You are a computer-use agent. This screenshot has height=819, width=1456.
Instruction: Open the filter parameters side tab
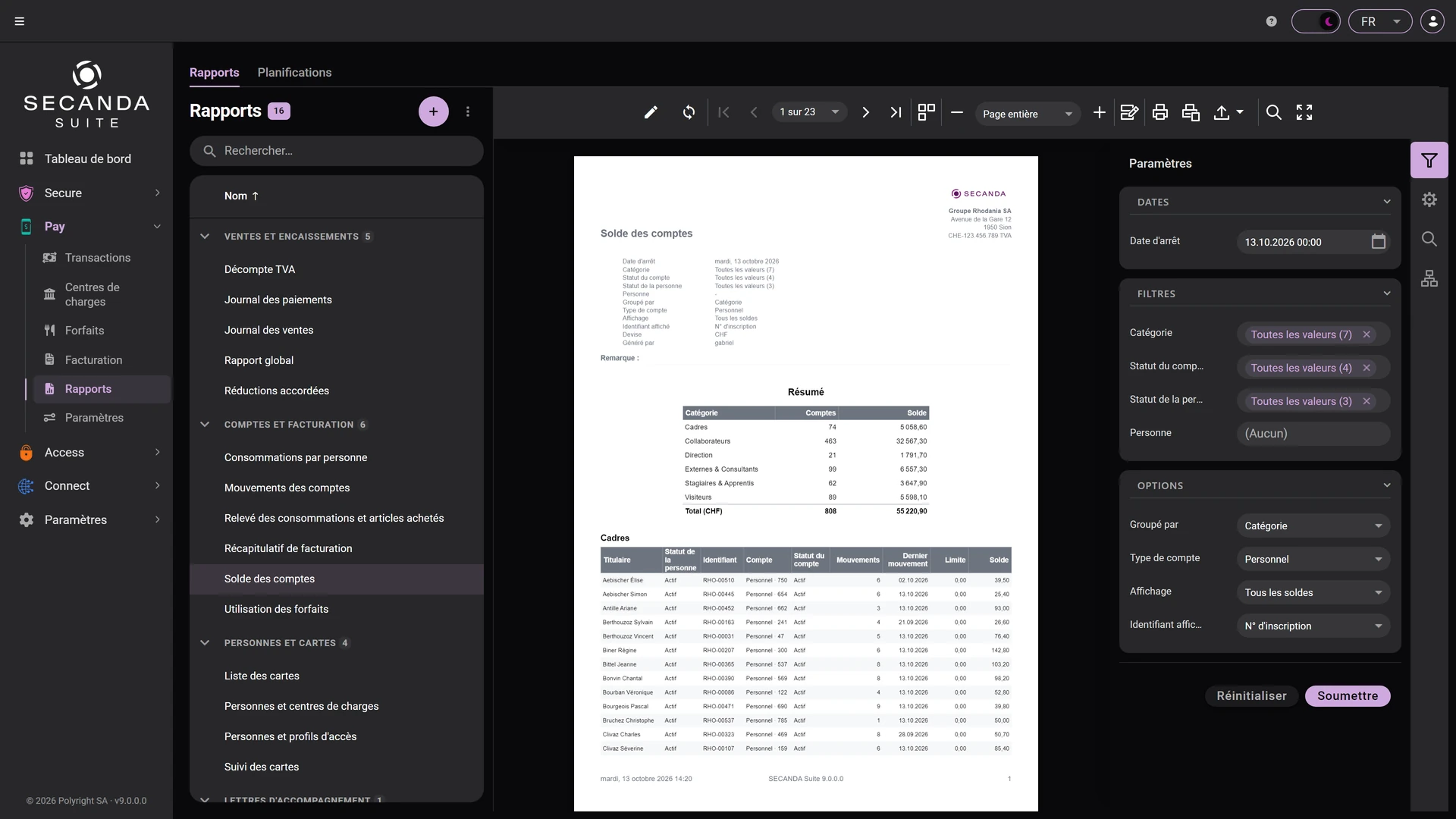click(1429, 160)
